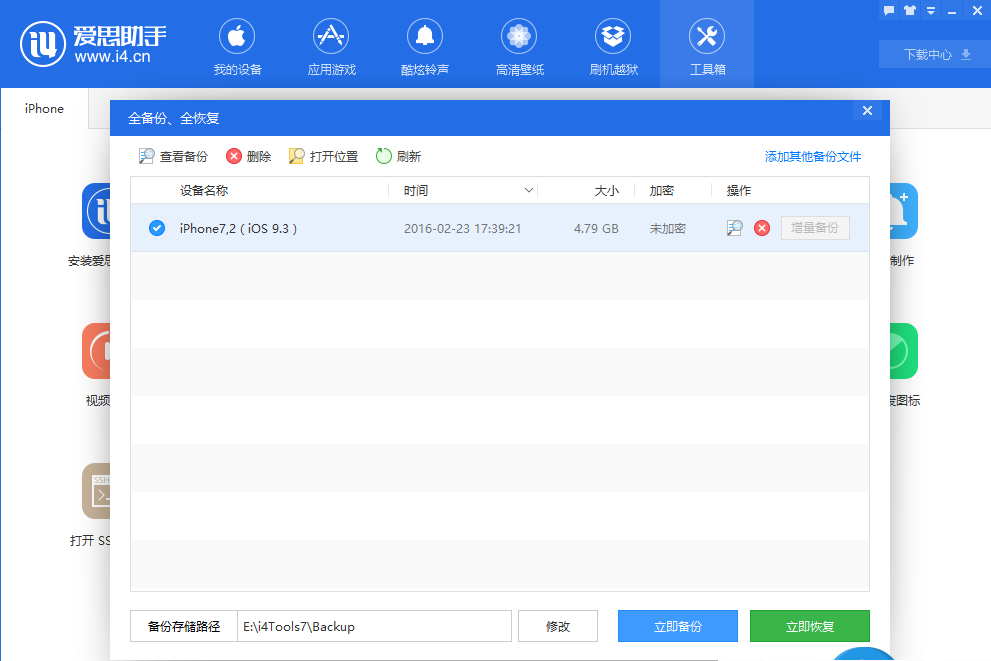Click backup time 2016-02-23 17:39:21
Image resolution: width=991 pixels, height=661 pixels.
(463, 228)
